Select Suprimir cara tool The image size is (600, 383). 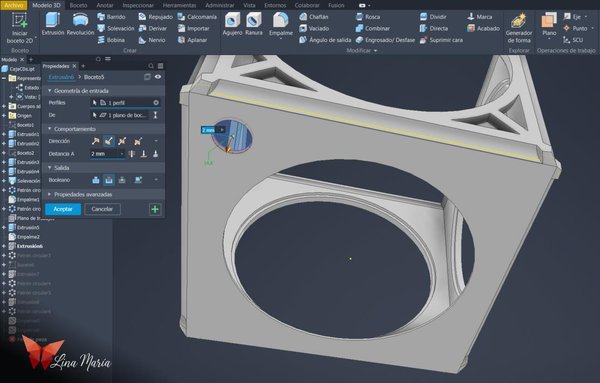441,40
